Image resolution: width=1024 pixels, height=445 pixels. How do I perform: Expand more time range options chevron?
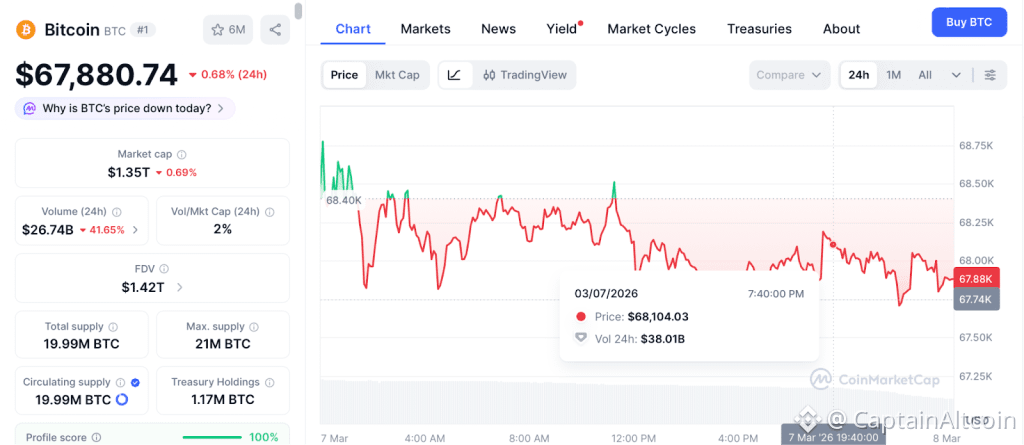tap(956, 75)
